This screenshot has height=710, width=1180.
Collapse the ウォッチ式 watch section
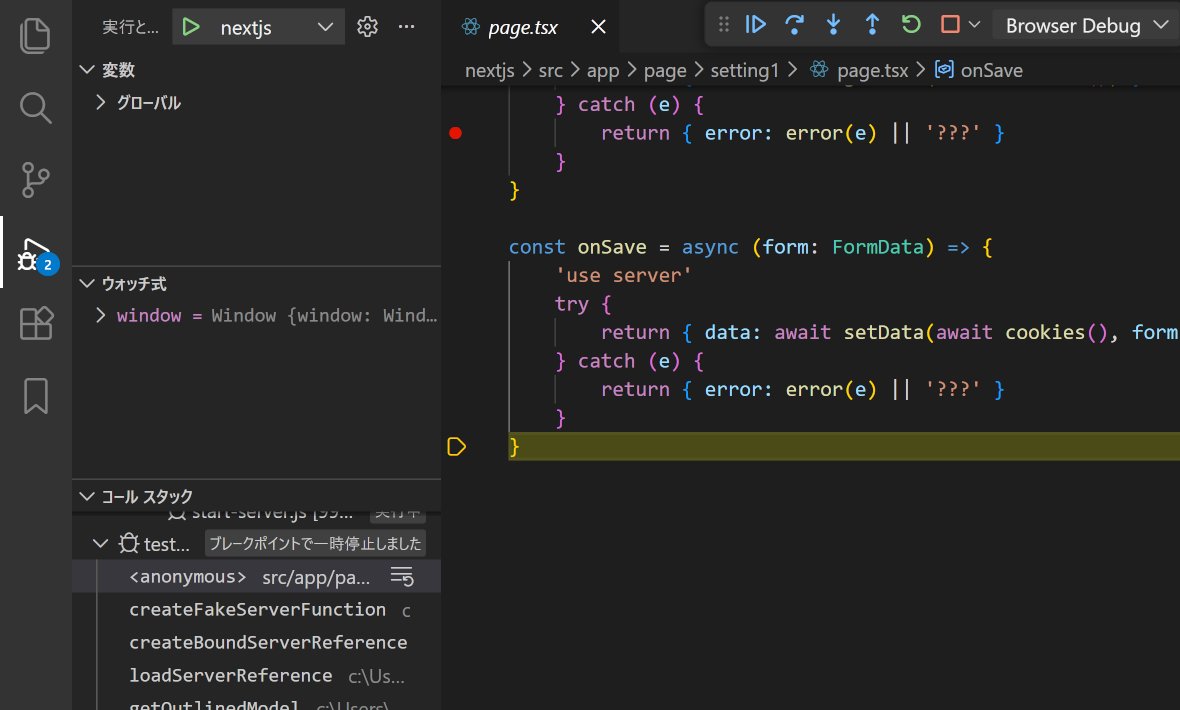87,283
